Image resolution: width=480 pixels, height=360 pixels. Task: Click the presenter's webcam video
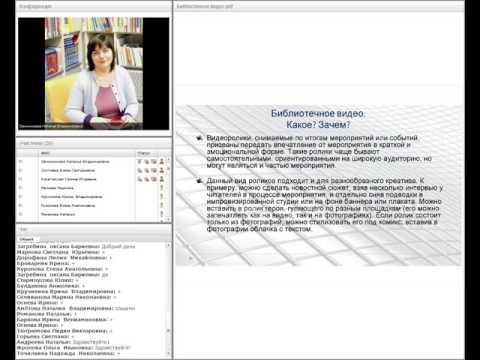tap(94, 73)
